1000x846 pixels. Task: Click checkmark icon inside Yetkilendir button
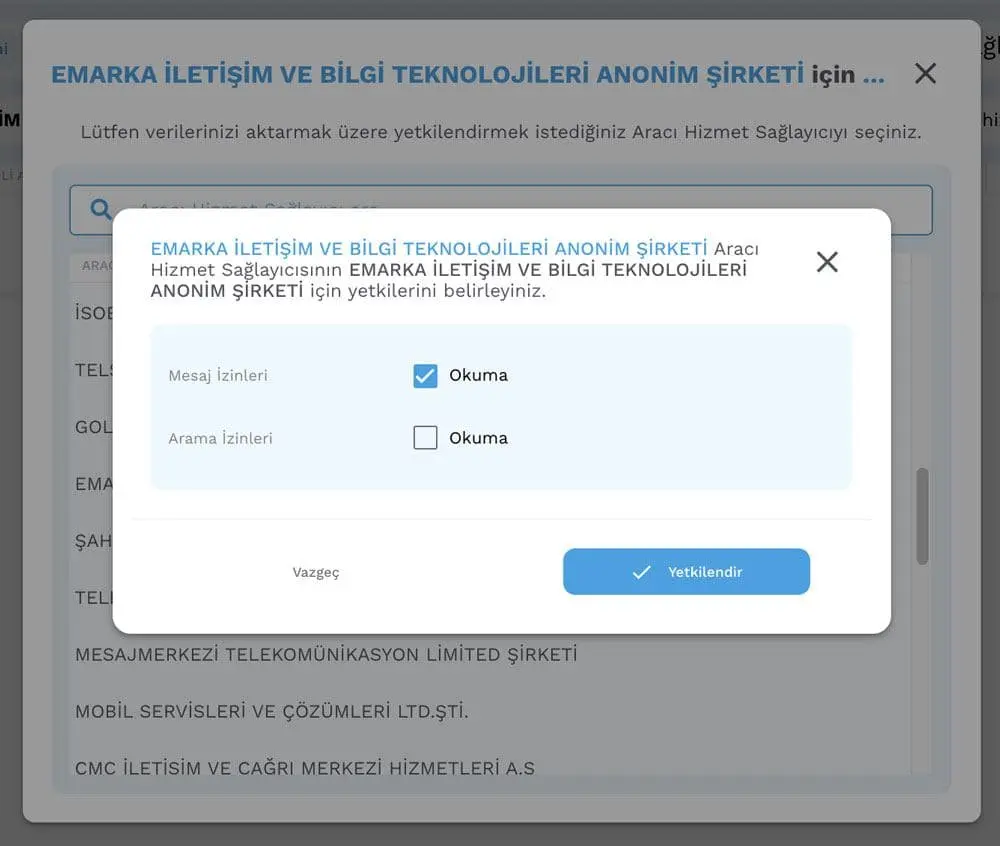[642, 572]
